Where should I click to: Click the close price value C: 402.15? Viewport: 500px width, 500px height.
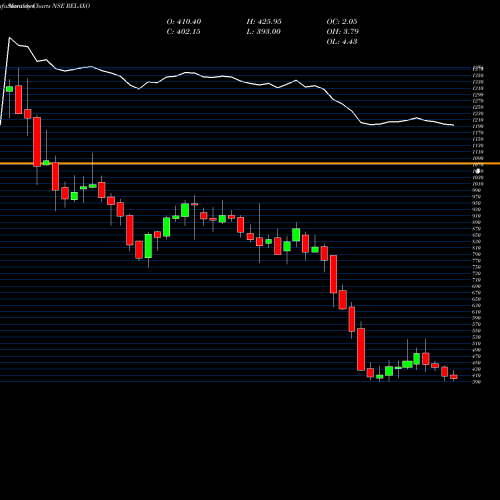click(x=184, y=32)
